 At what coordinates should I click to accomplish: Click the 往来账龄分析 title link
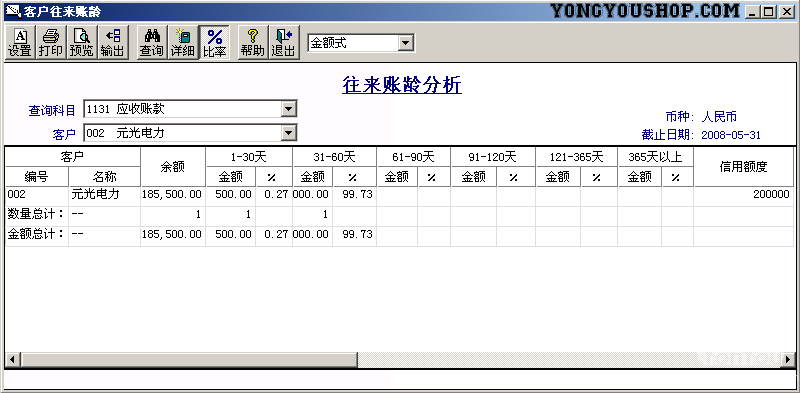click(x=402, y=85)
